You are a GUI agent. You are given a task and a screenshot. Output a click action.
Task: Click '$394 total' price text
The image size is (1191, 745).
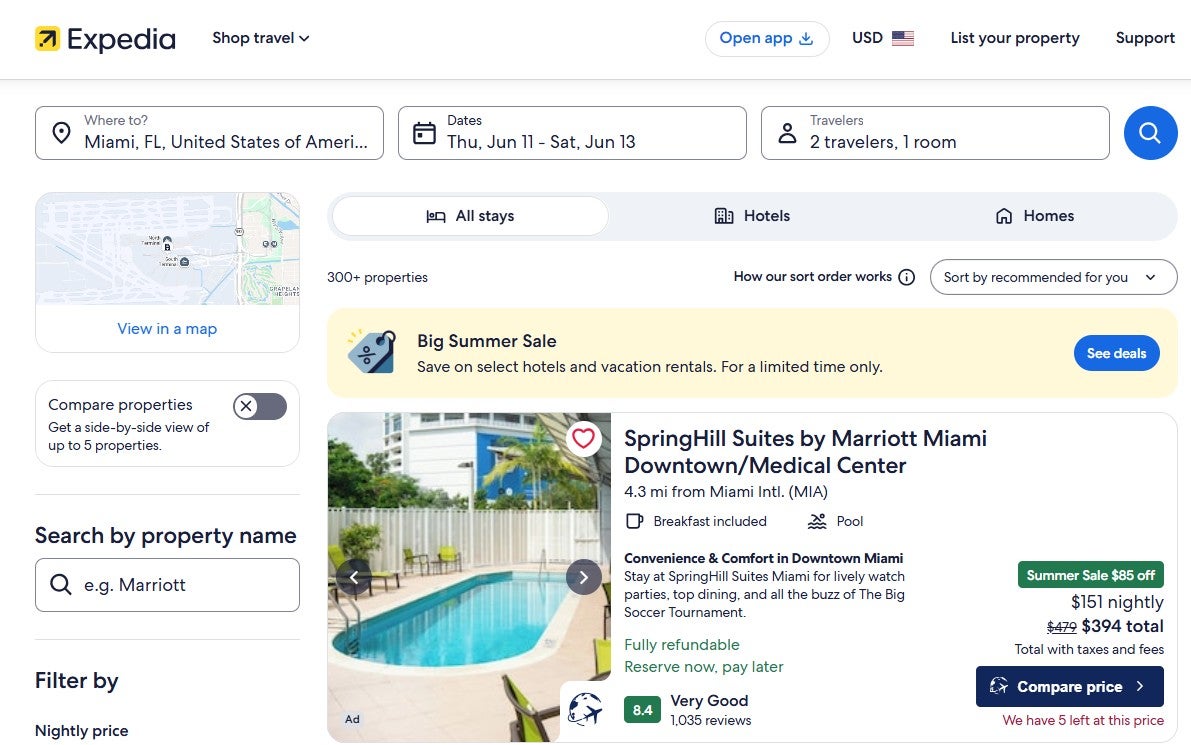(1122, 626)
